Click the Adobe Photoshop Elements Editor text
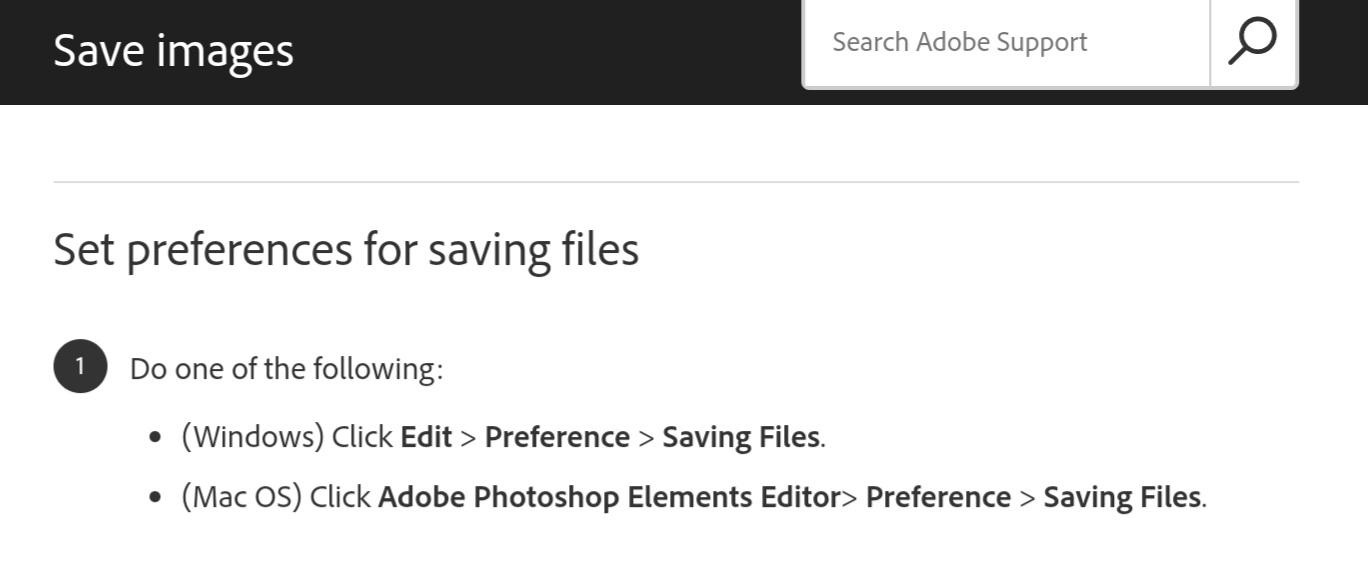 tap(608, 497)
